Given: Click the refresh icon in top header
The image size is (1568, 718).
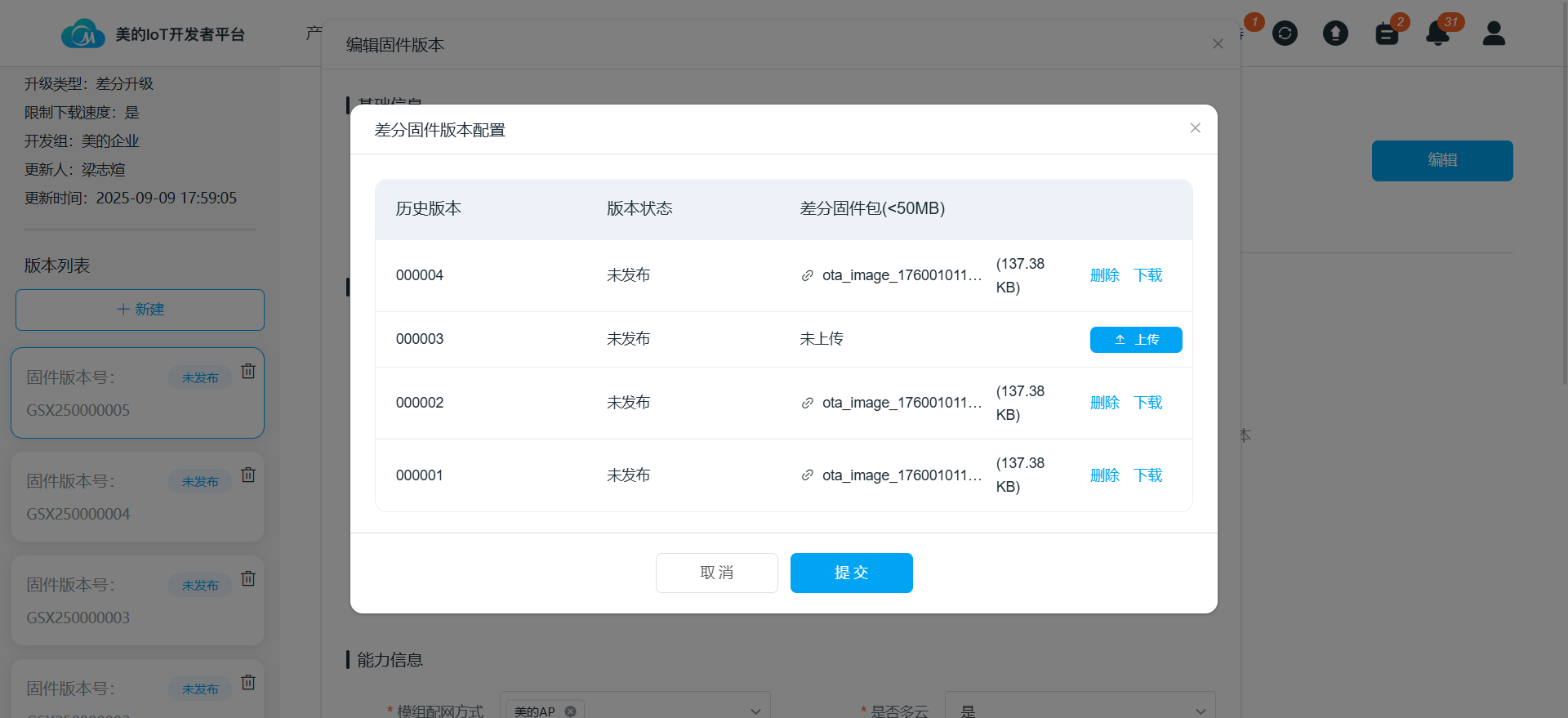Looking at the screenshot, I should coord(1285,33).
